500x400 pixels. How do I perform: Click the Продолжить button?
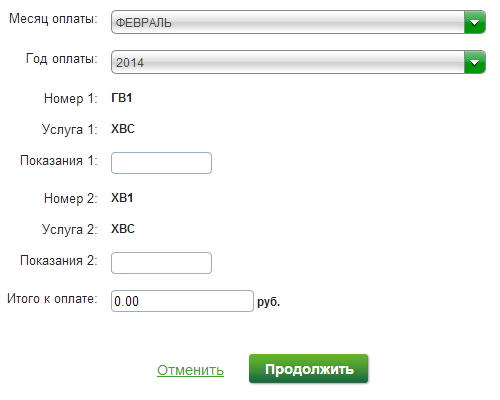click(x=309, y=369)
